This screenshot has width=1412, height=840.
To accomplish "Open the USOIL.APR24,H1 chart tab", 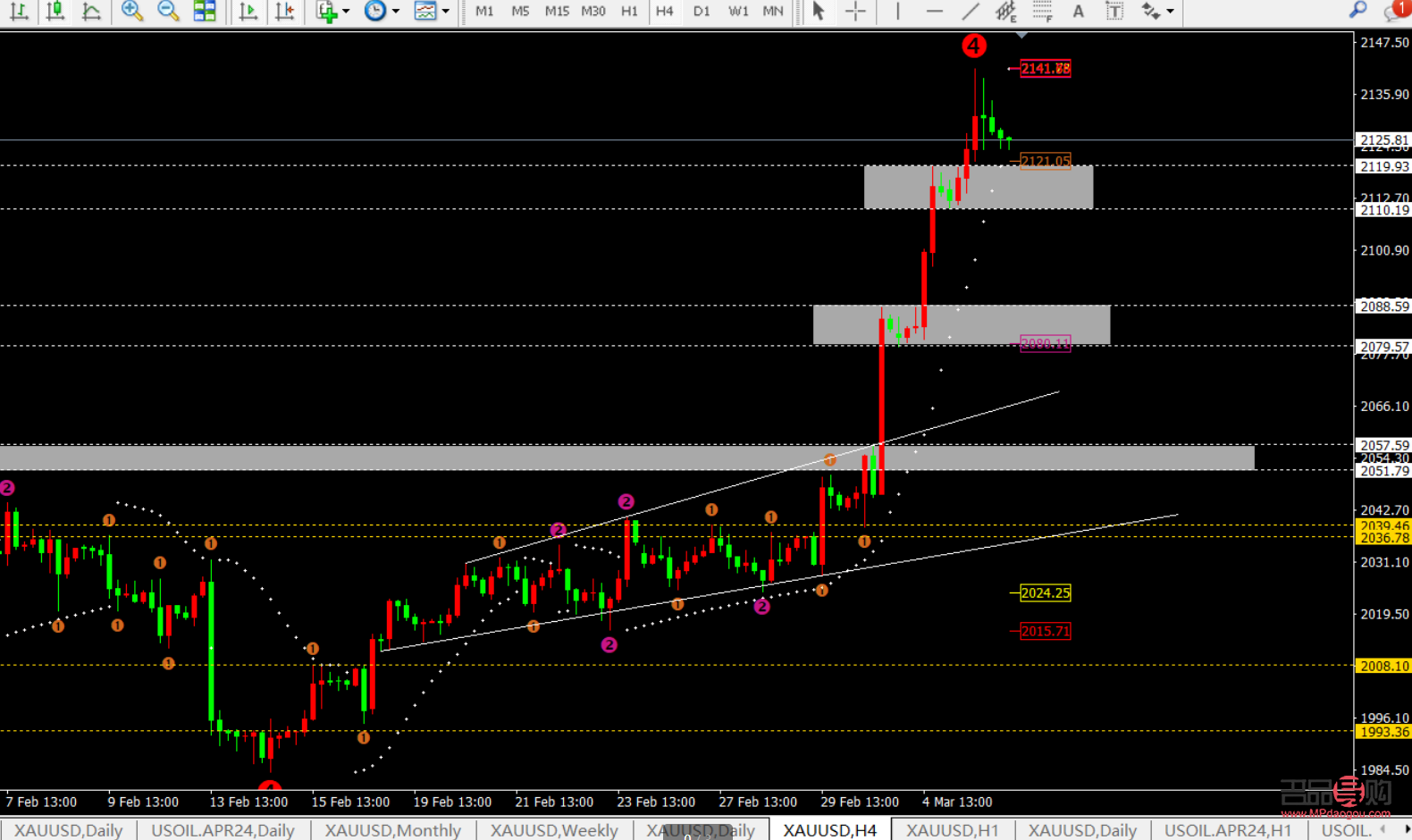I will pyautogui.click(x=1228, y=830).
